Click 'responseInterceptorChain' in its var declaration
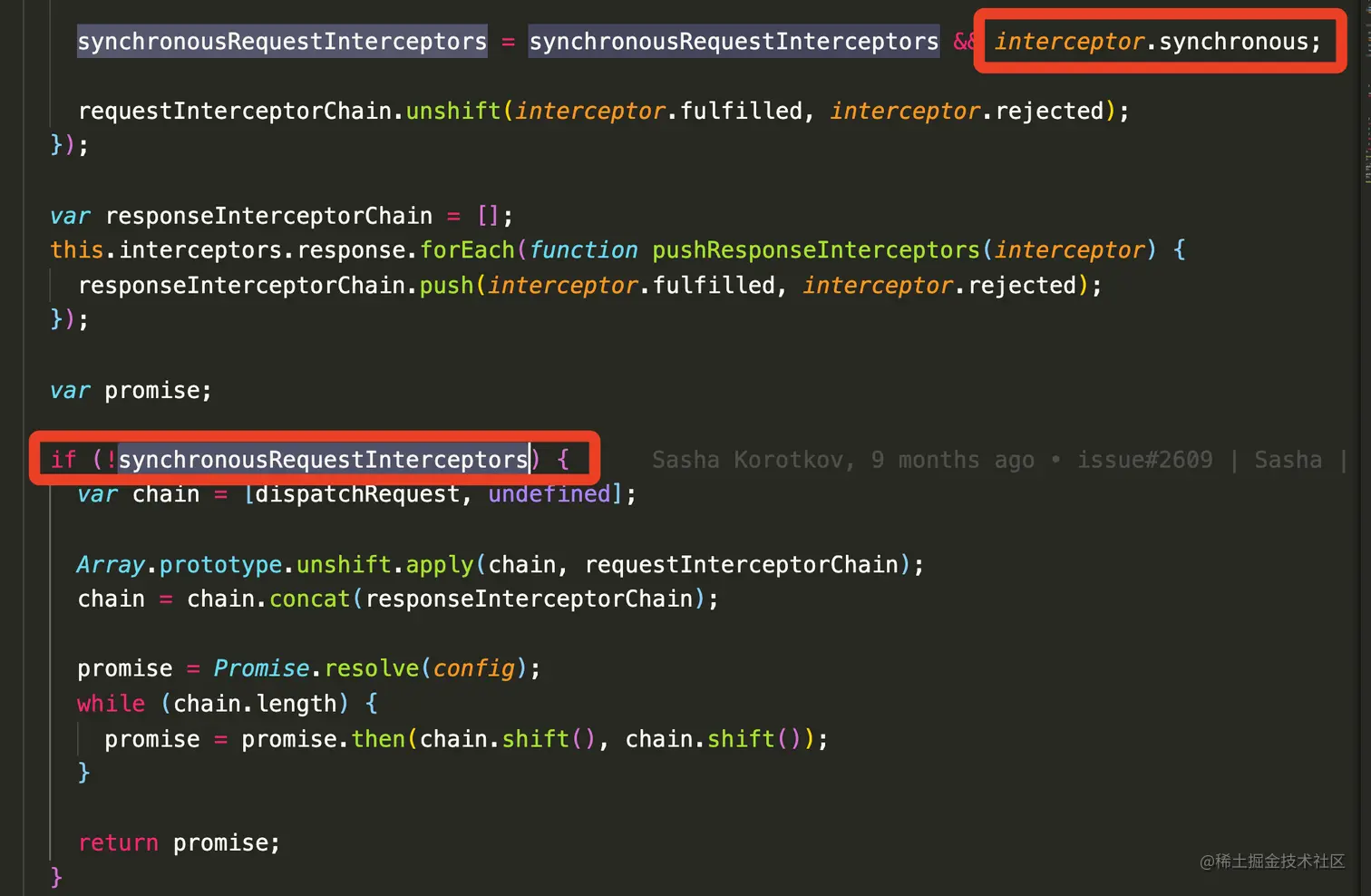The height and width of the screenshot is (896, 1371). (x=269, y=216)
